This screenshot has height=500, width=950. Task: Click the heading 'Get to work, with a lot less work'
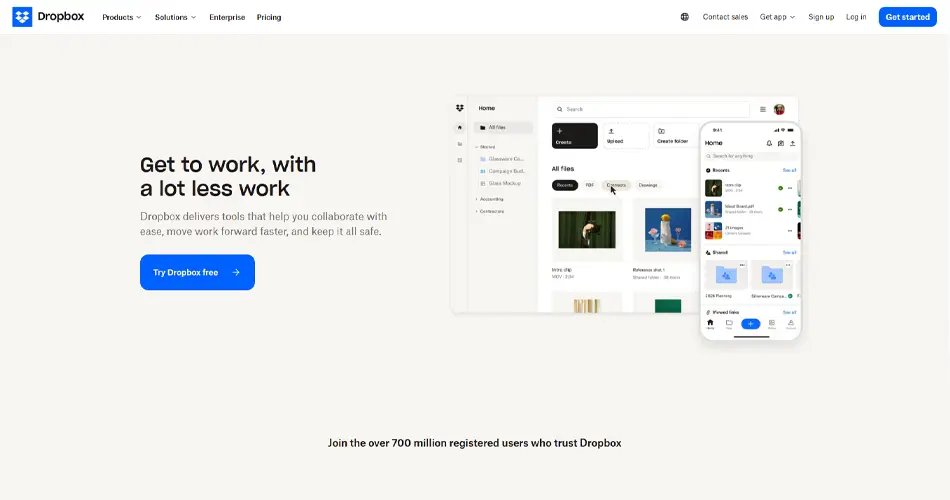[x=228, y=176]
